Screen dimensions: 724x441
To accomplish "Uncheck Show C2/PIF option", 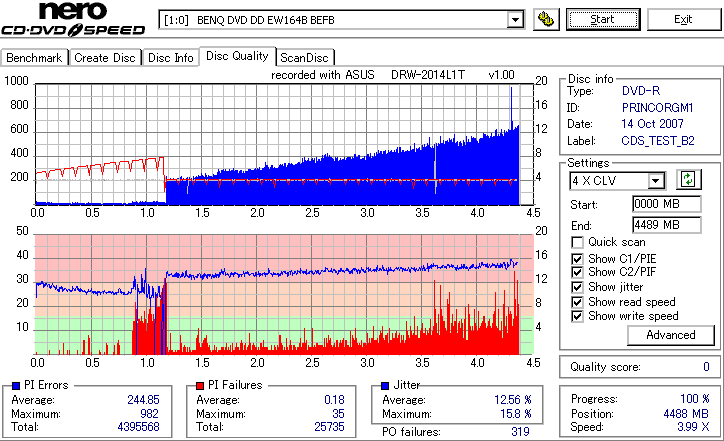I will point(577,272).
